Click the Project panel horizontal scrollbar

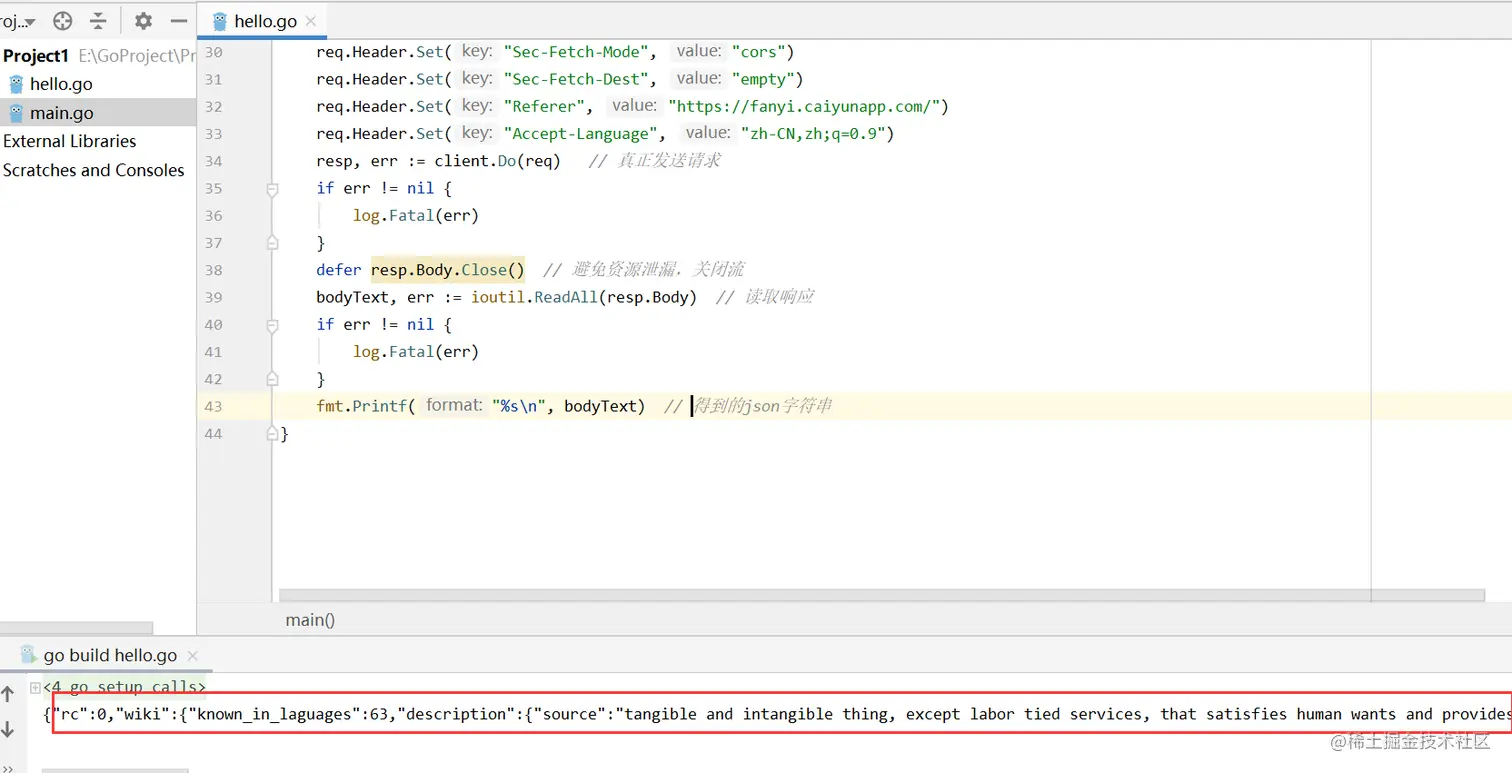(77, 628)
